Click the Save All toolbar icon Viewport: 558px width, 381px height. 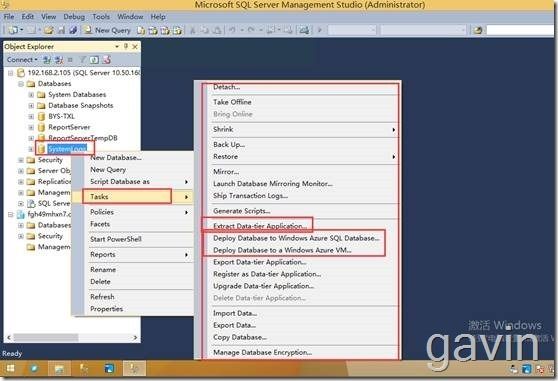pyautogui.click(x=73, y=30)
